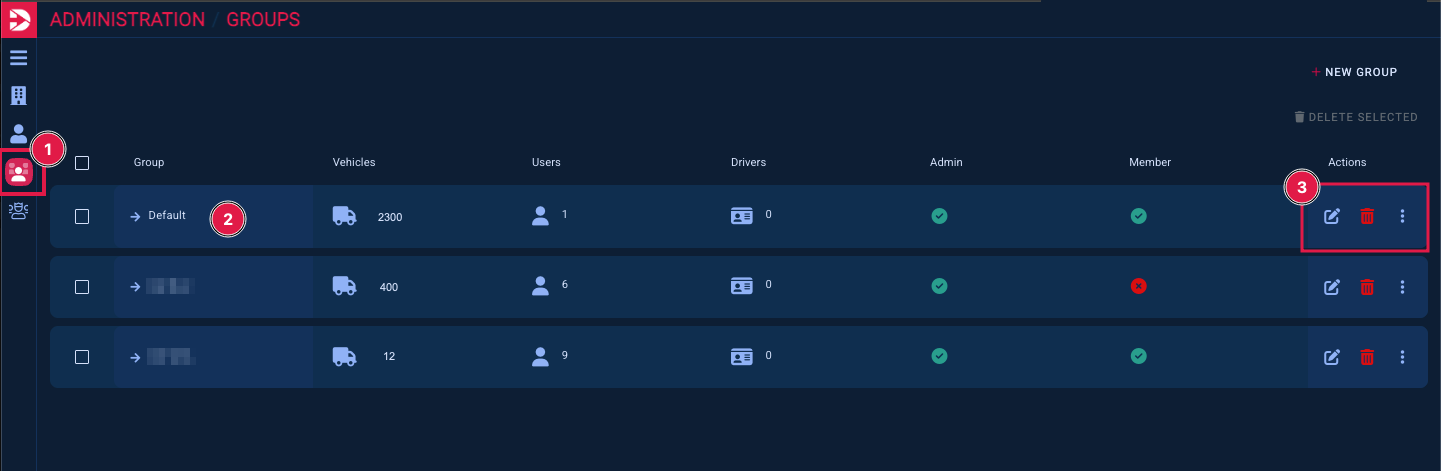Select the Groups icon in the sidebar
This screenshot has width=1441, height=471.
(x=19, y=172)
